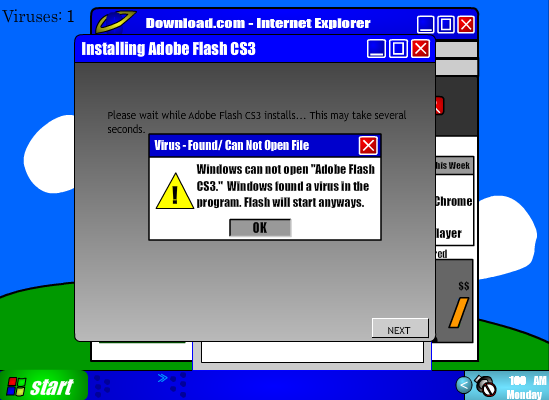Open the Start menu
Viewport: 549px width, 400px height.
pos(43,386)
